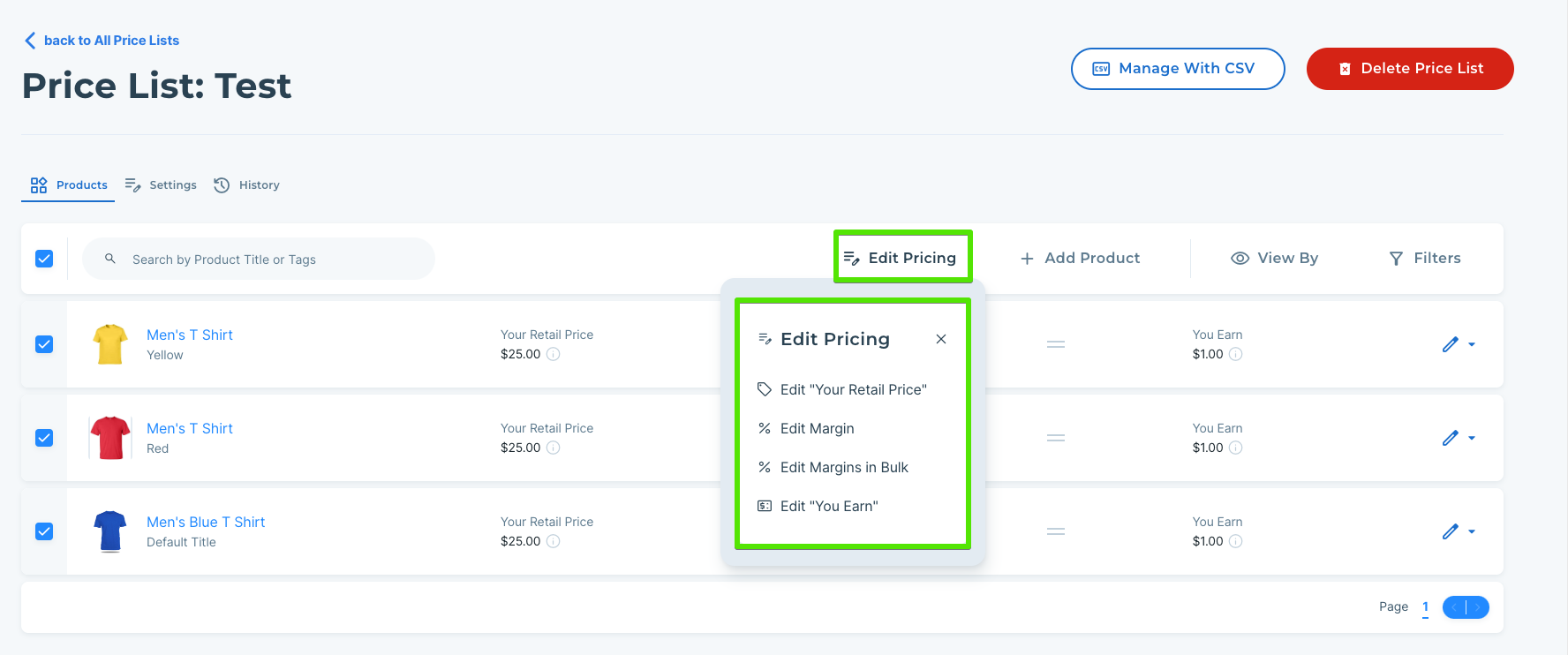This screenshot has width=1568, height=655.
Task: Click info icon beside yellow shirt's $25.00 price
Action: (554, 354)
